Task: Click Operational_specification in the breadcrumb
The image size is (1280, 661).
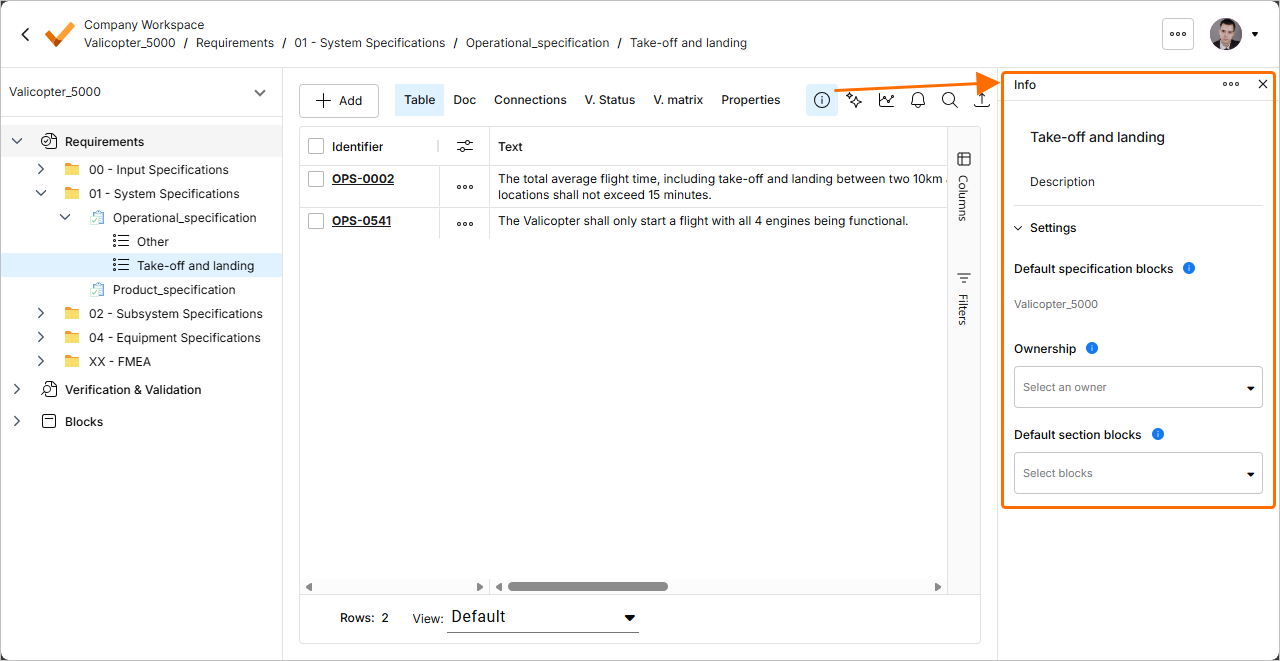Action: click(x=537, y=43)
